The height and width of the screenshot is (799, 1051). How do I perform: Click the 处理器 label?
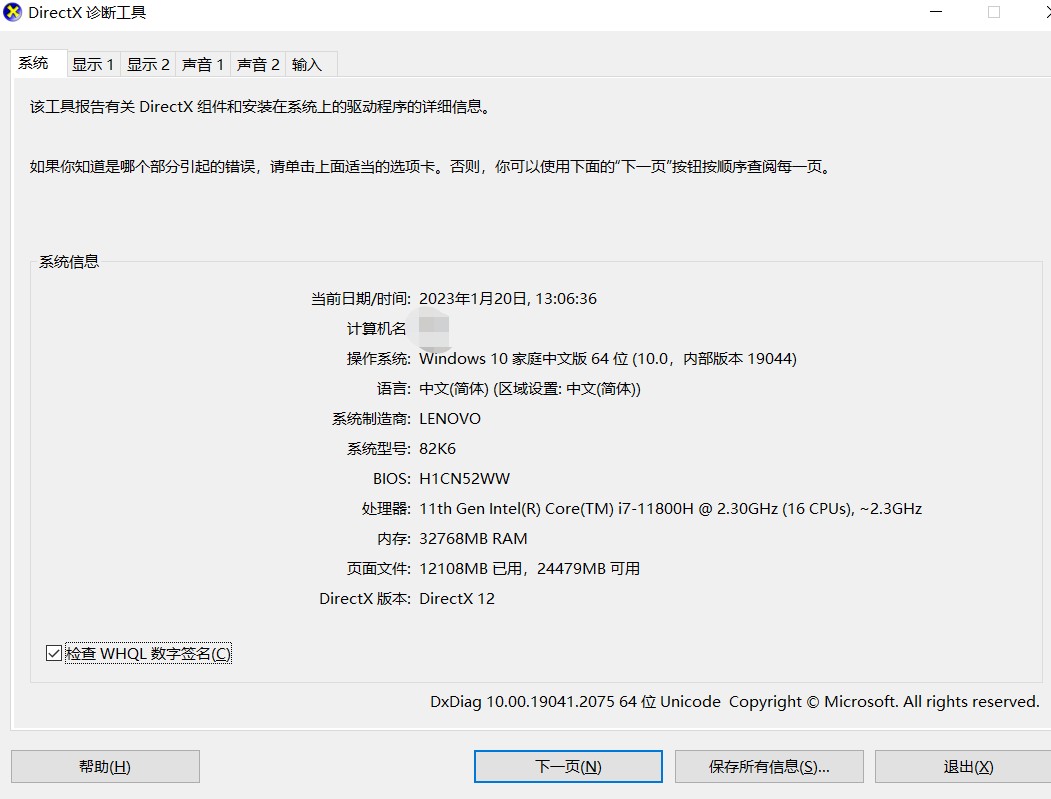coord(386,509)
